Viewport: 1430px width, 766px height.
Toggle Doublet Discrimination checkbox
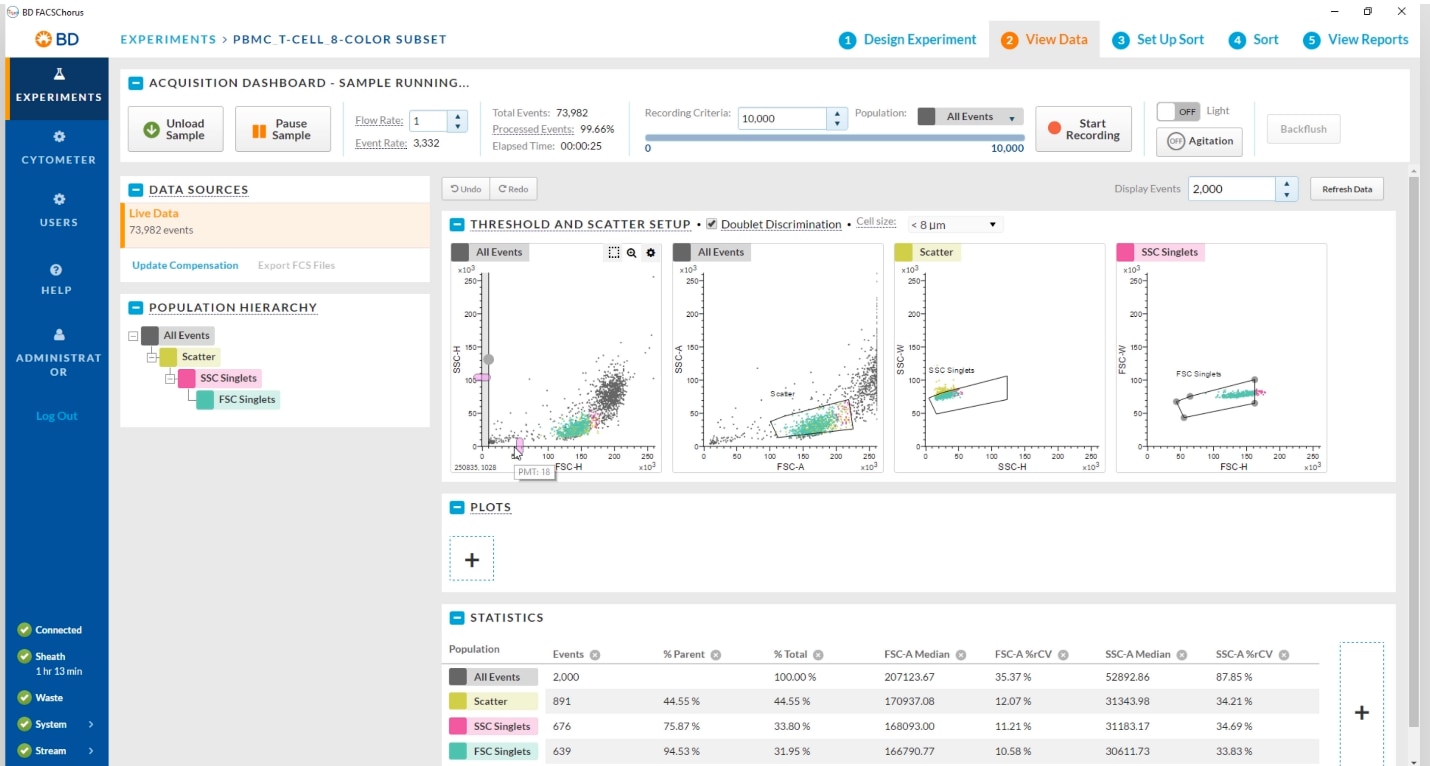pyautogui.click(x=712, y=224)
